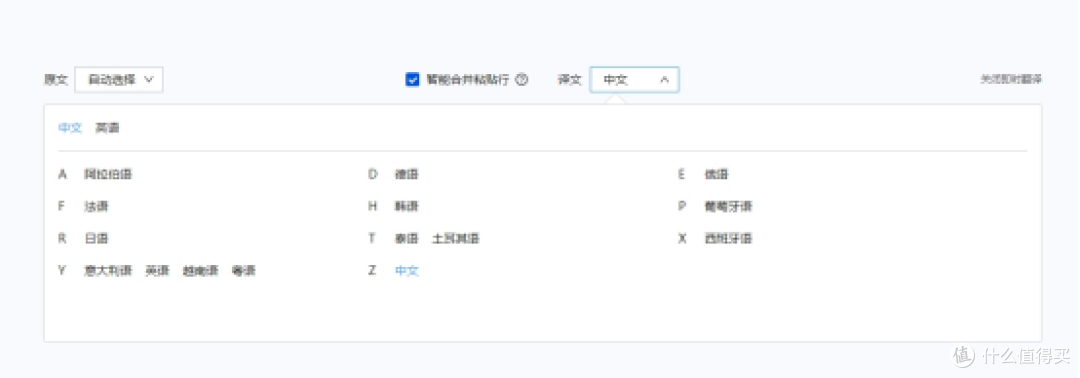Viewport: 1080px width, 378px height.
Task: Pick 日语 under letter R
Action: (x=96, y=239)
